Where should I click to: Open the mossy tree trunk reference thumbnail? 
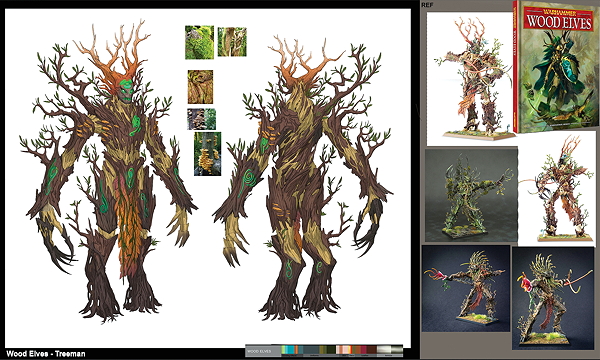tap(232, 42)
